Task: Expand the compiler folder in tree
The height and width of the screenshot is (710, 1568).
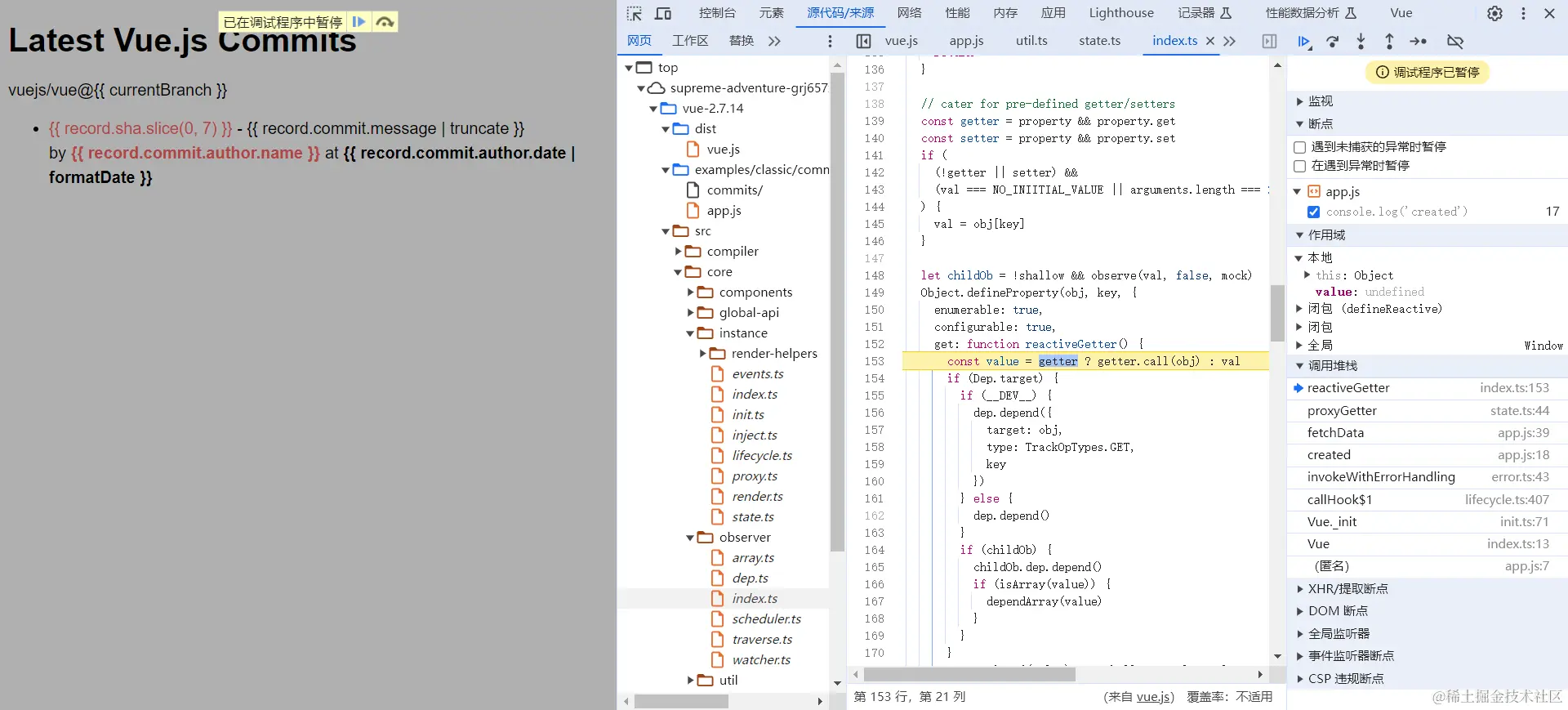Action: (679, 252)
